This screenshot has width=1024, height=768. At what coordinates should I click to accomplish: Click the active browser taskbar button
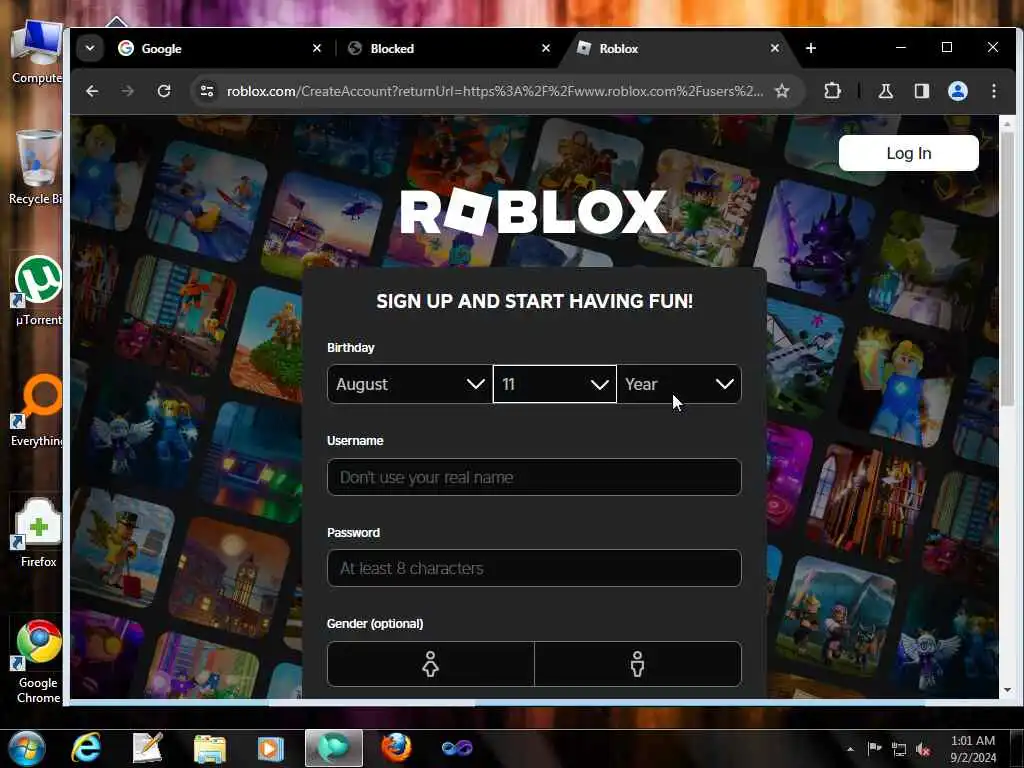334,748
